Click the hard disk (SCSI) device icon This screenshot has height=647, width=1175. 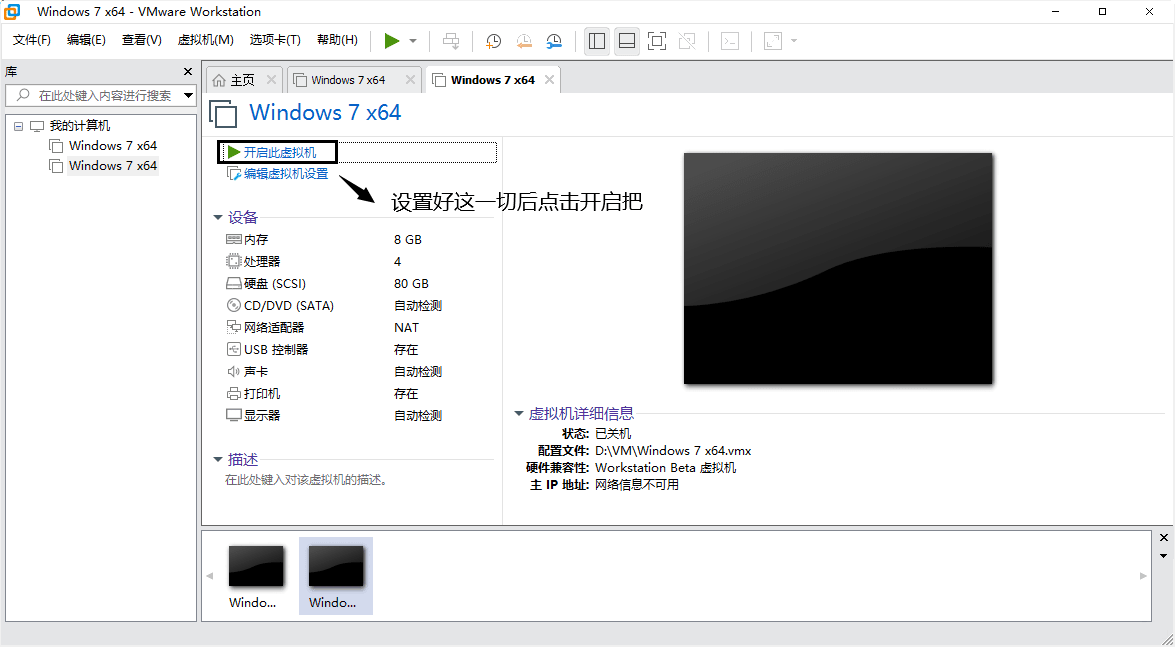coord(234,283)
